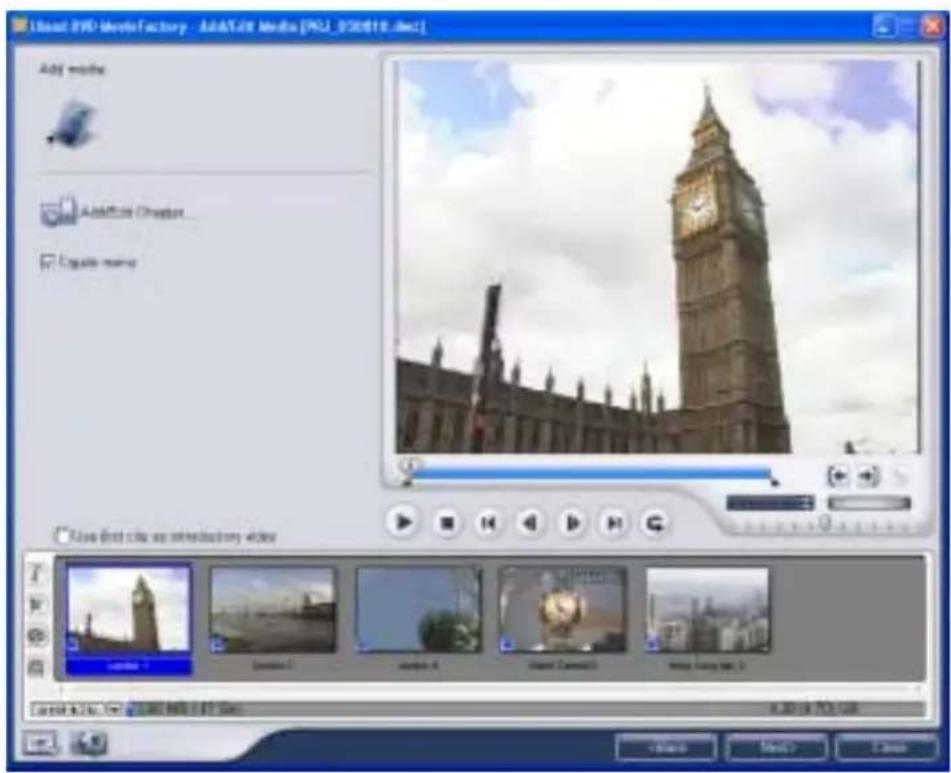951x773 pixels.
Task: Jump to the end of the clip
Action: pyautogui.click(x=614, y=523)
